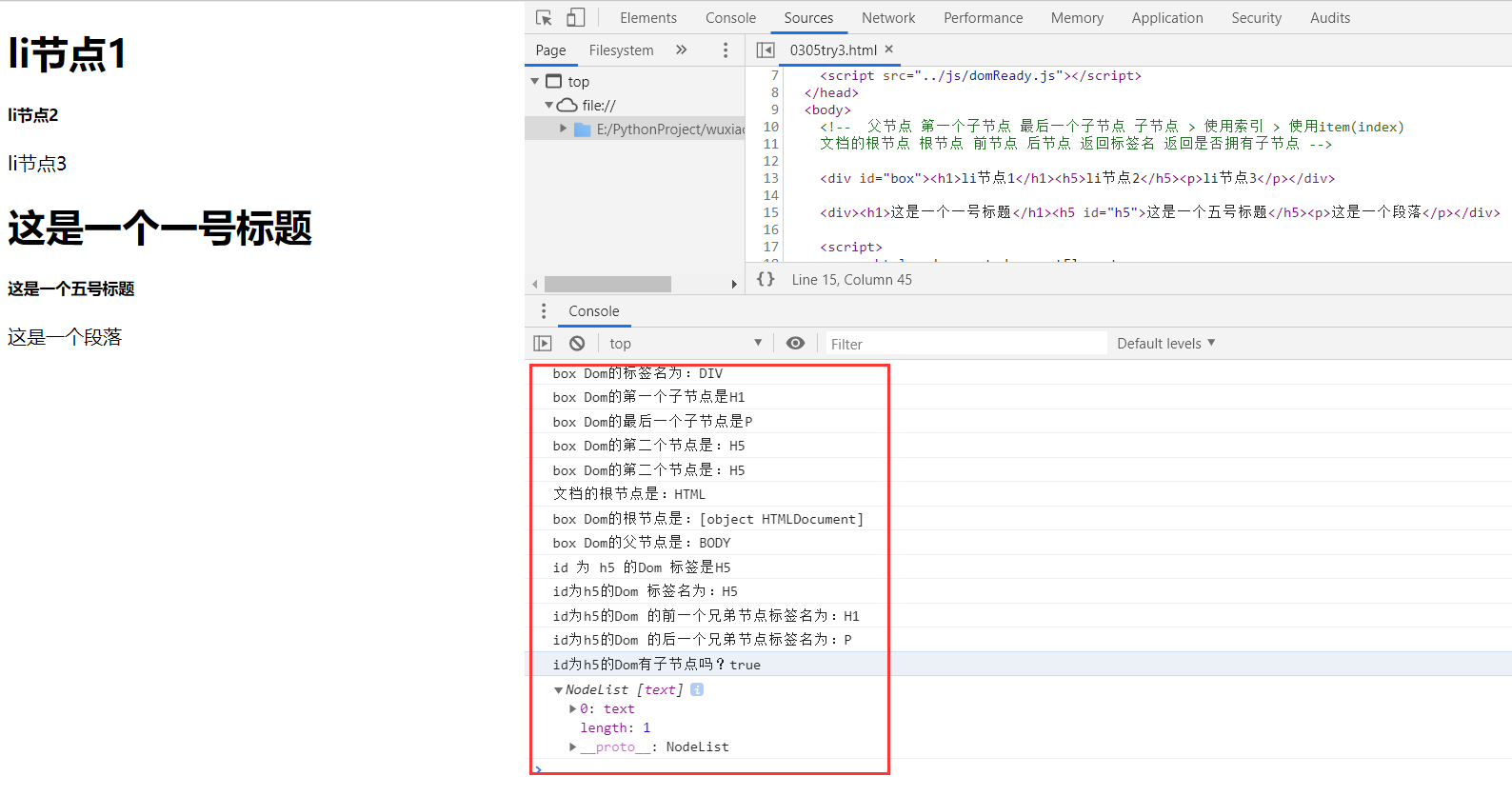This screenshot has height=796, width=1512.
Task: Open the Elements tab
Action: (x=648, y=18)
